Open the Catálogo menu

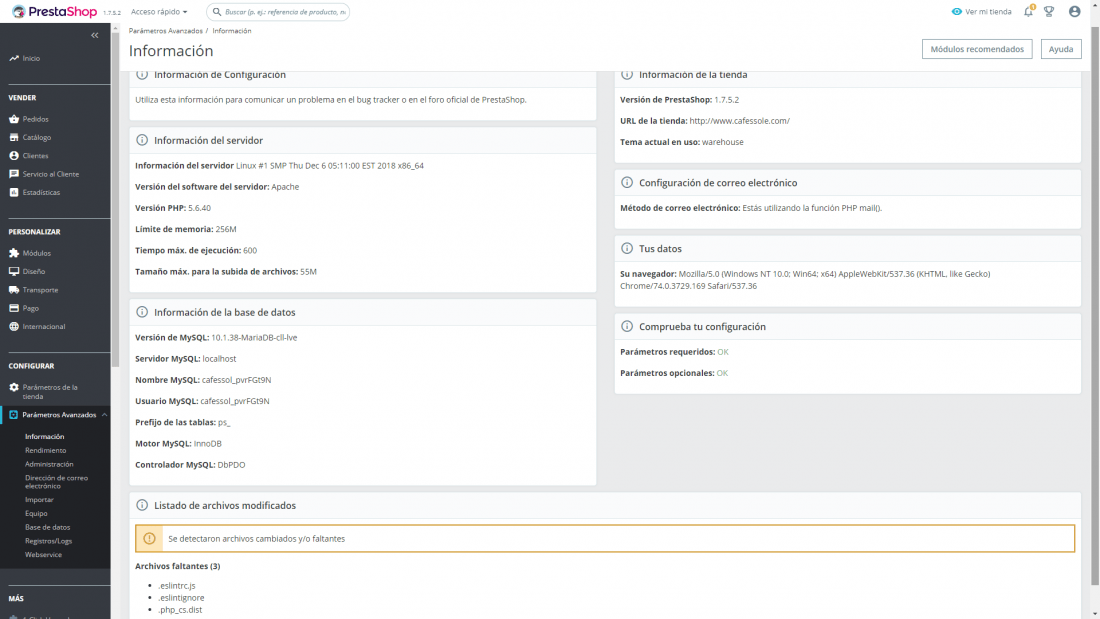pyautogui.click(x=36, y=138)
